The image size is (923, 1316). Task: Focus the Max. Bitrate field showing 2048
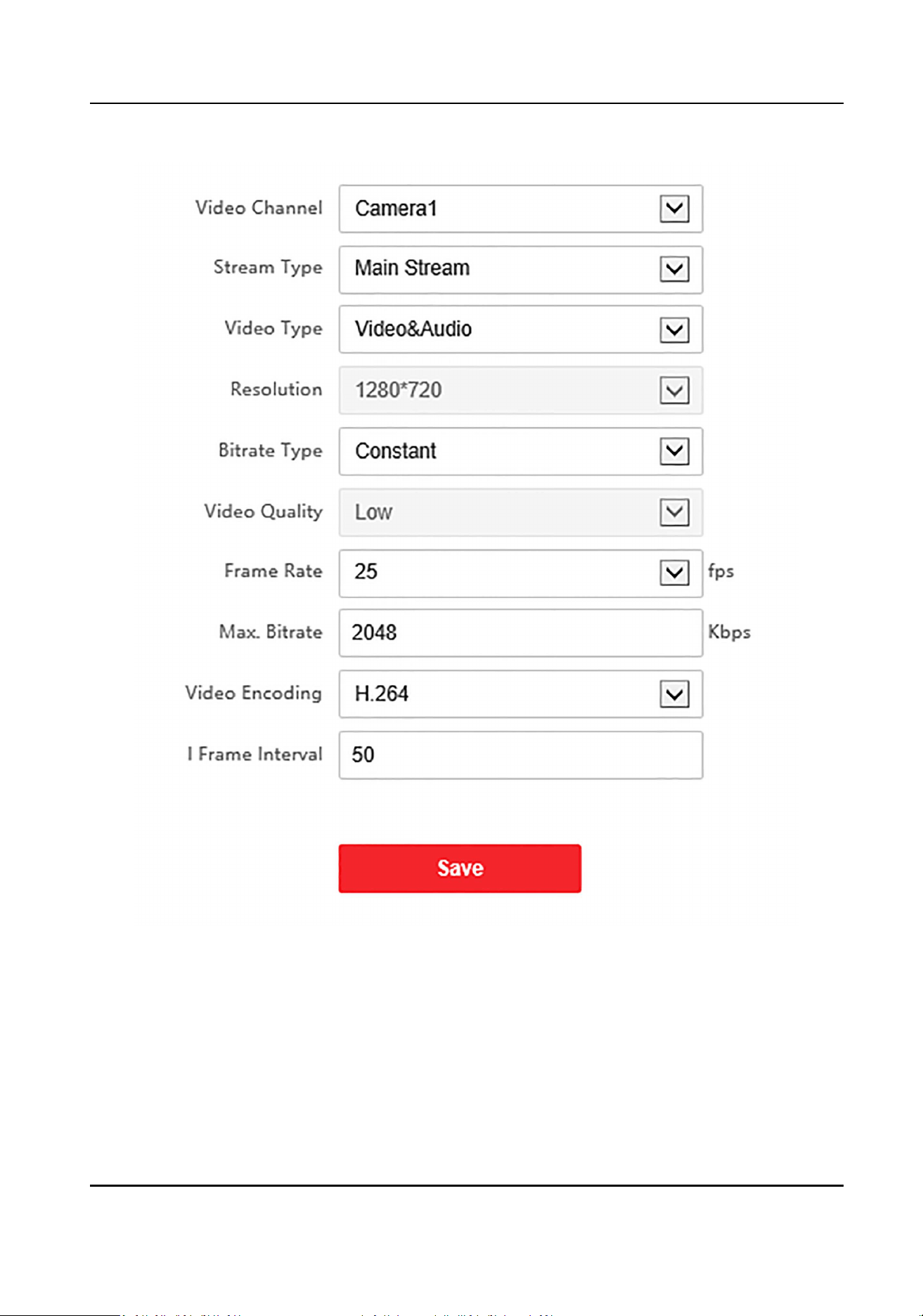(521, 633)
